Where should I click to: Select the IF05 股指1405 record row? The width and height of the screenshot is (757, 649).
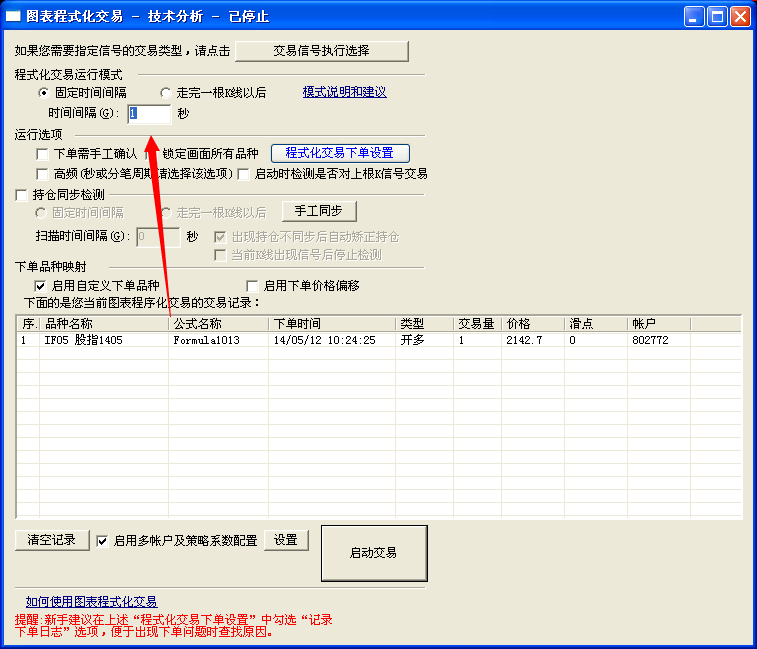pyautogui.click(x=379, y=340)
